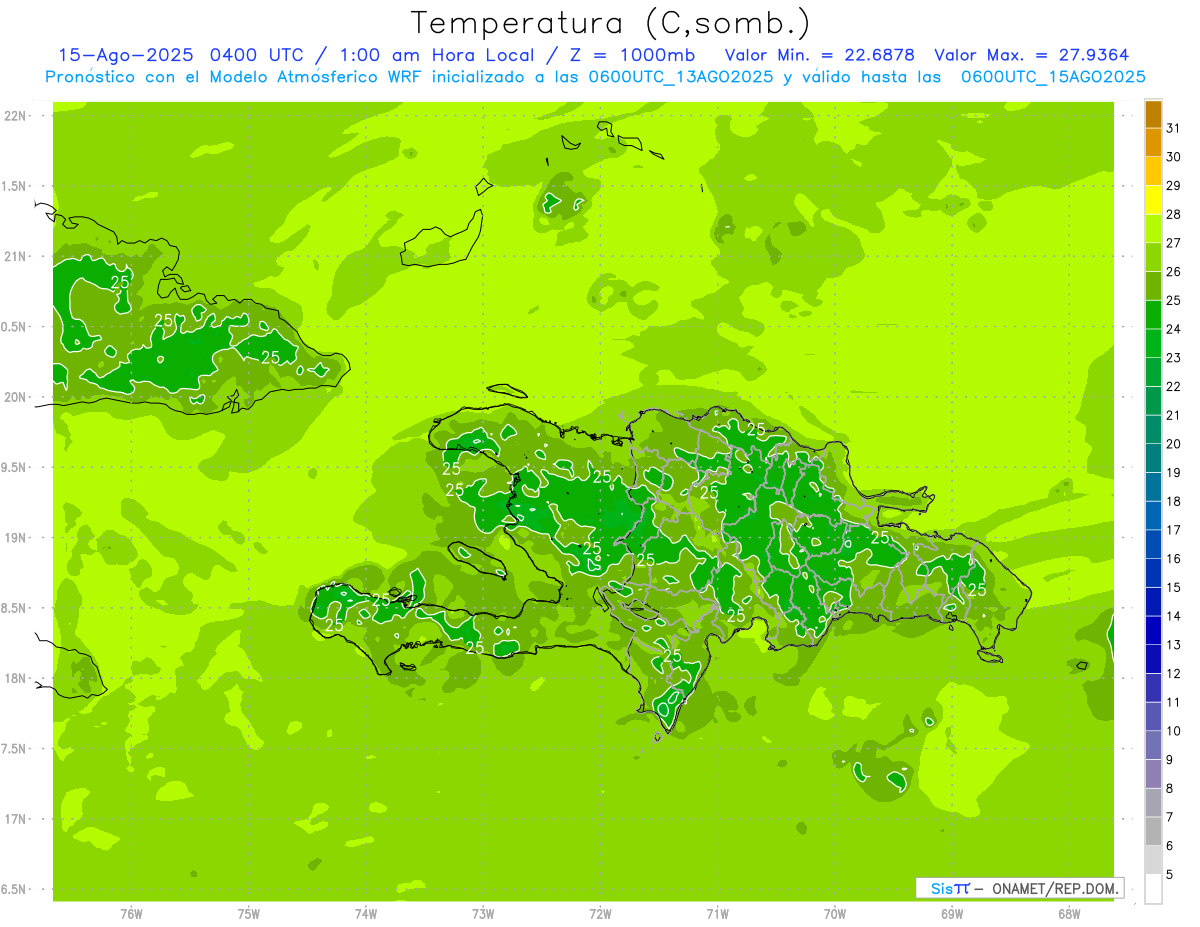Click the "28" color scale label

1173,214
